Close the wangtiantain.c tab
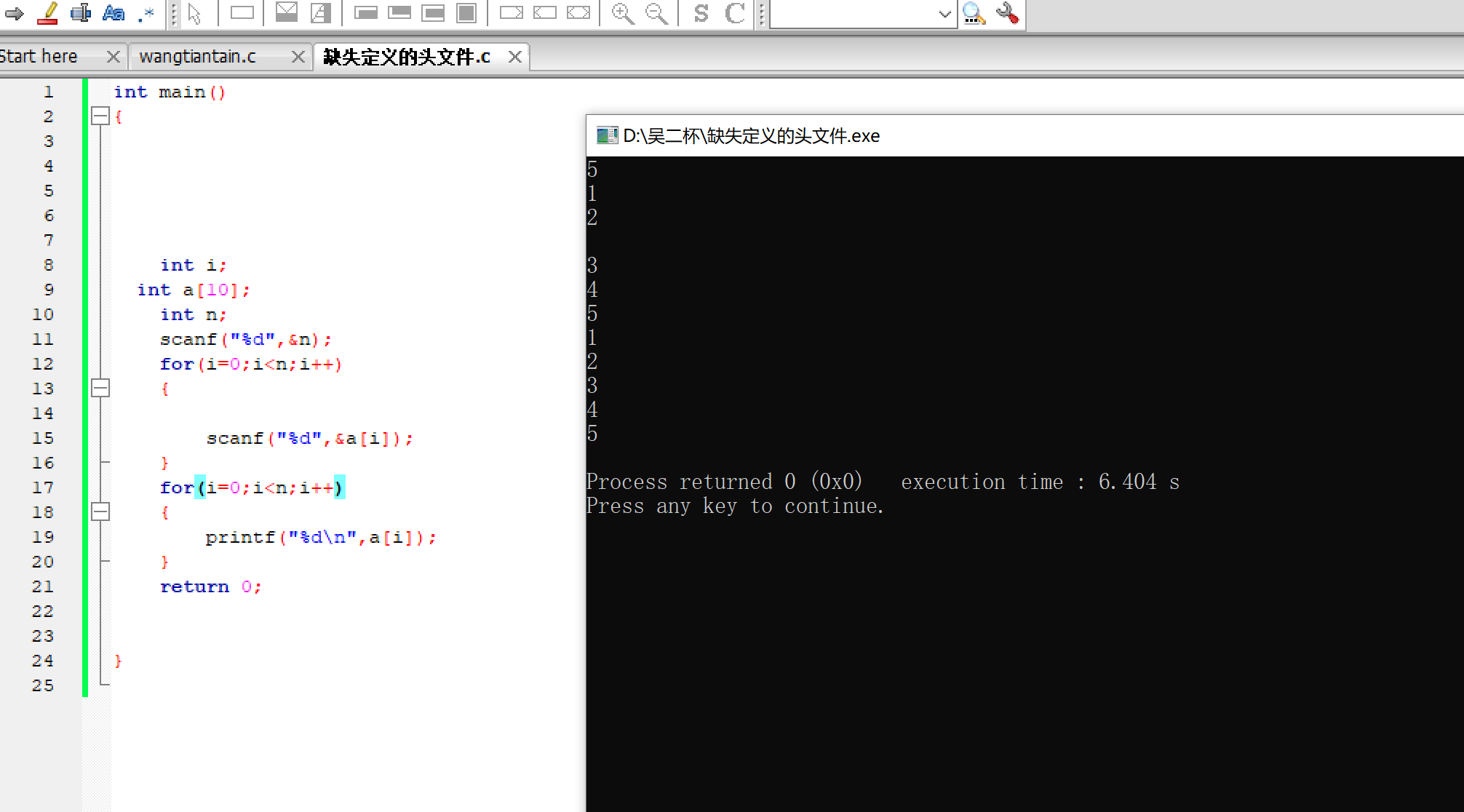Viewport: 1464px width, 812px height. point(298,57)
